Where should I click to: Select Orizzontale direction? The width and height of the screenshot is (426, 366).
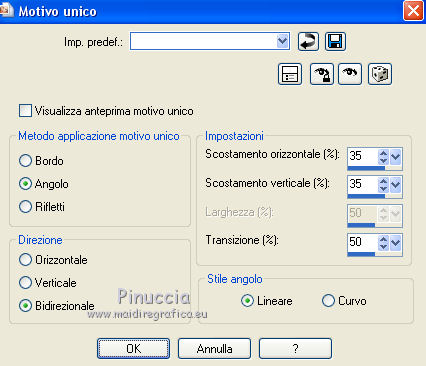click(25, 260)
